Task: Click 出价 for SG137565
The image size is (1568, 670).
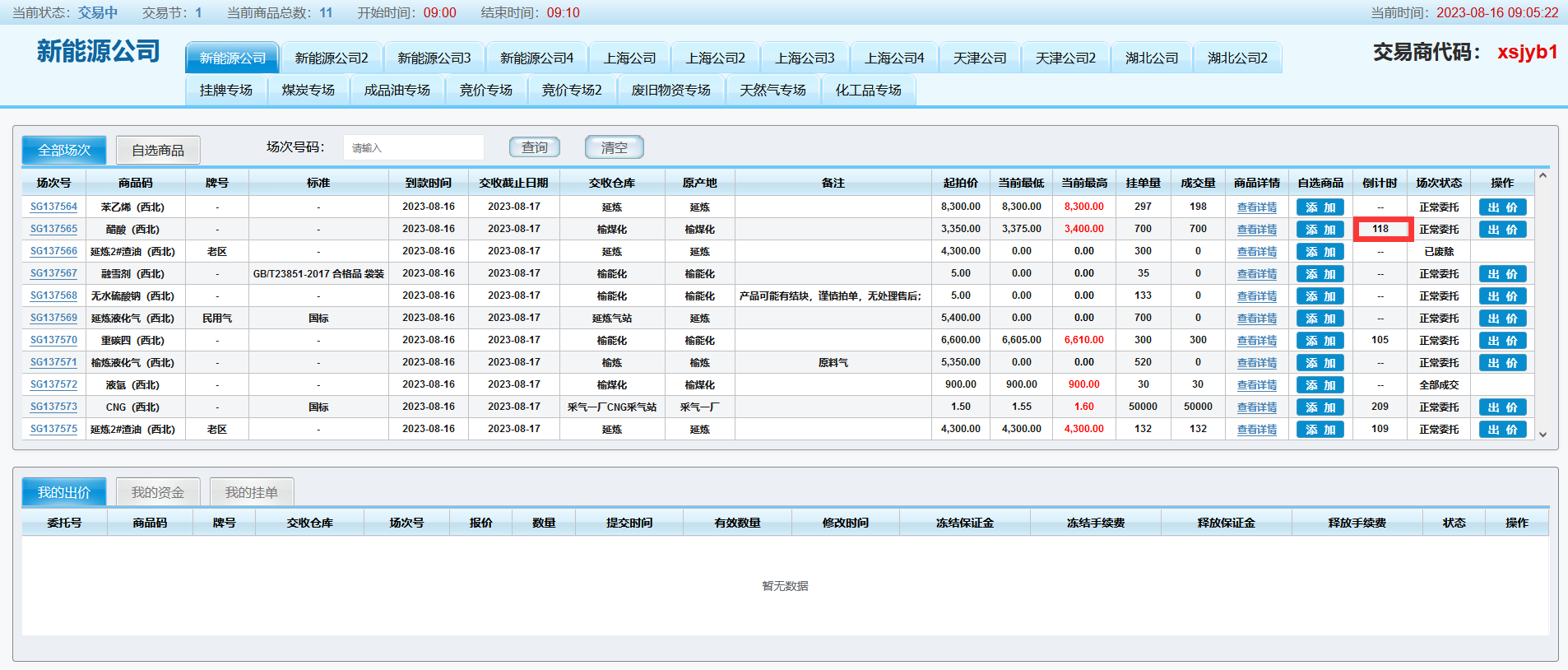Action: 1503,230
